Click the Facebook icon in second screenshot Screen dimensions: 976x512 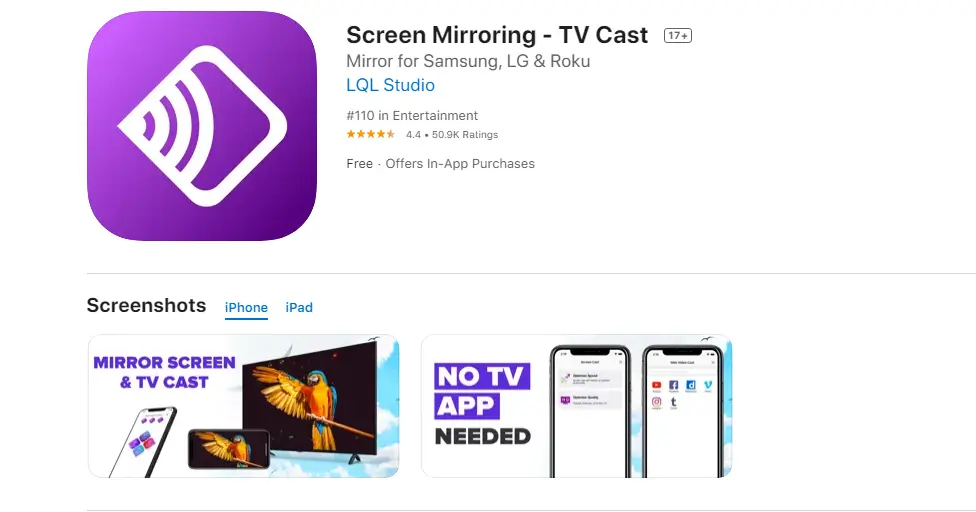(673, 385)
